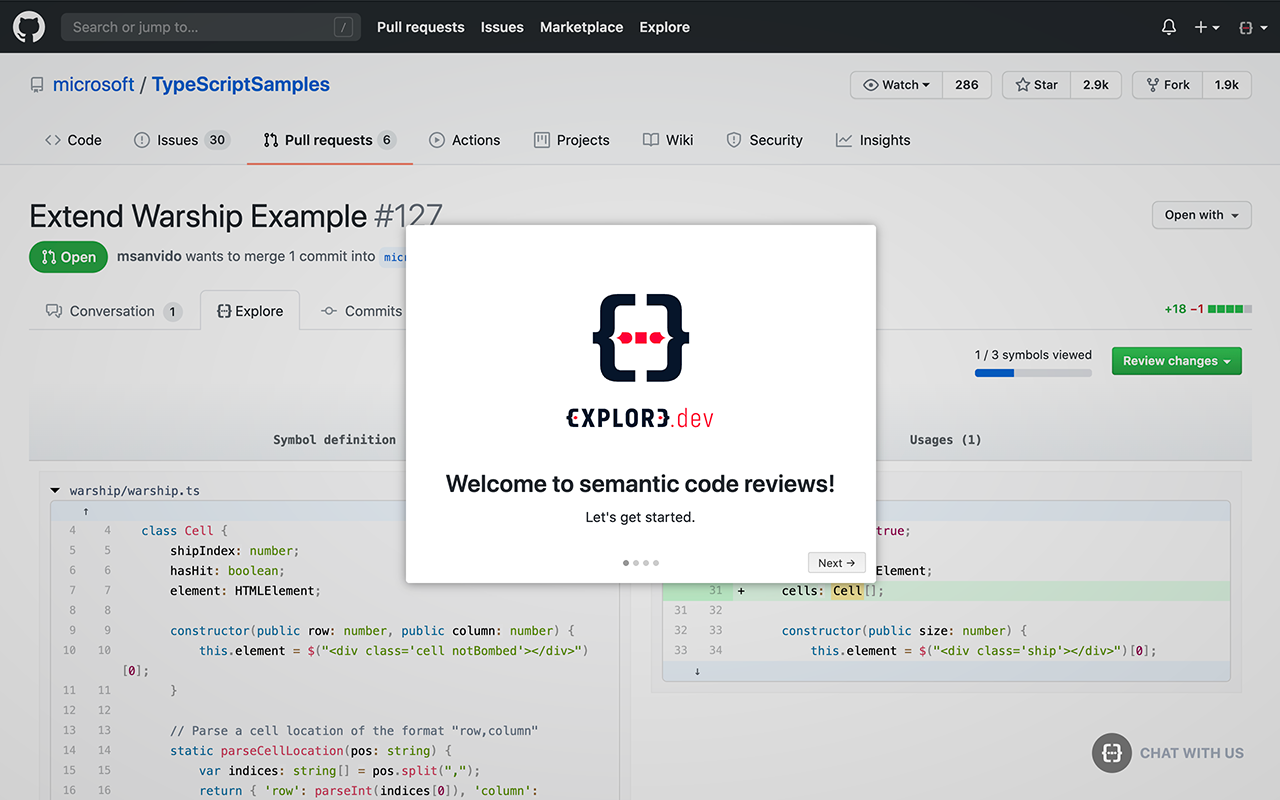Open Marketplace in top navigation
Screen dimensions: 1280x800
coord(581,27)
